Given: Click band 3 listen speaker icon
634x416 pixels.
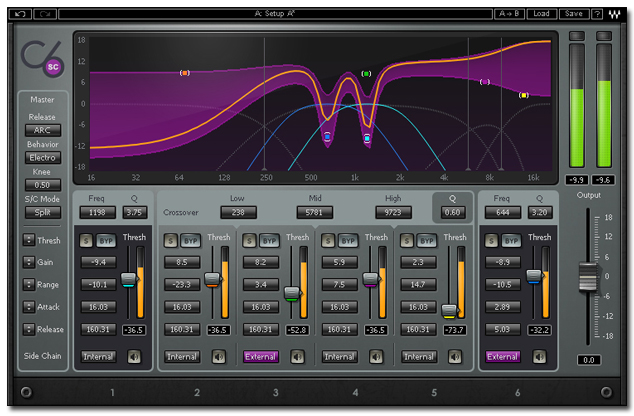Looking at the screenshot, I should pyautogui.click(x=297, y=357).
